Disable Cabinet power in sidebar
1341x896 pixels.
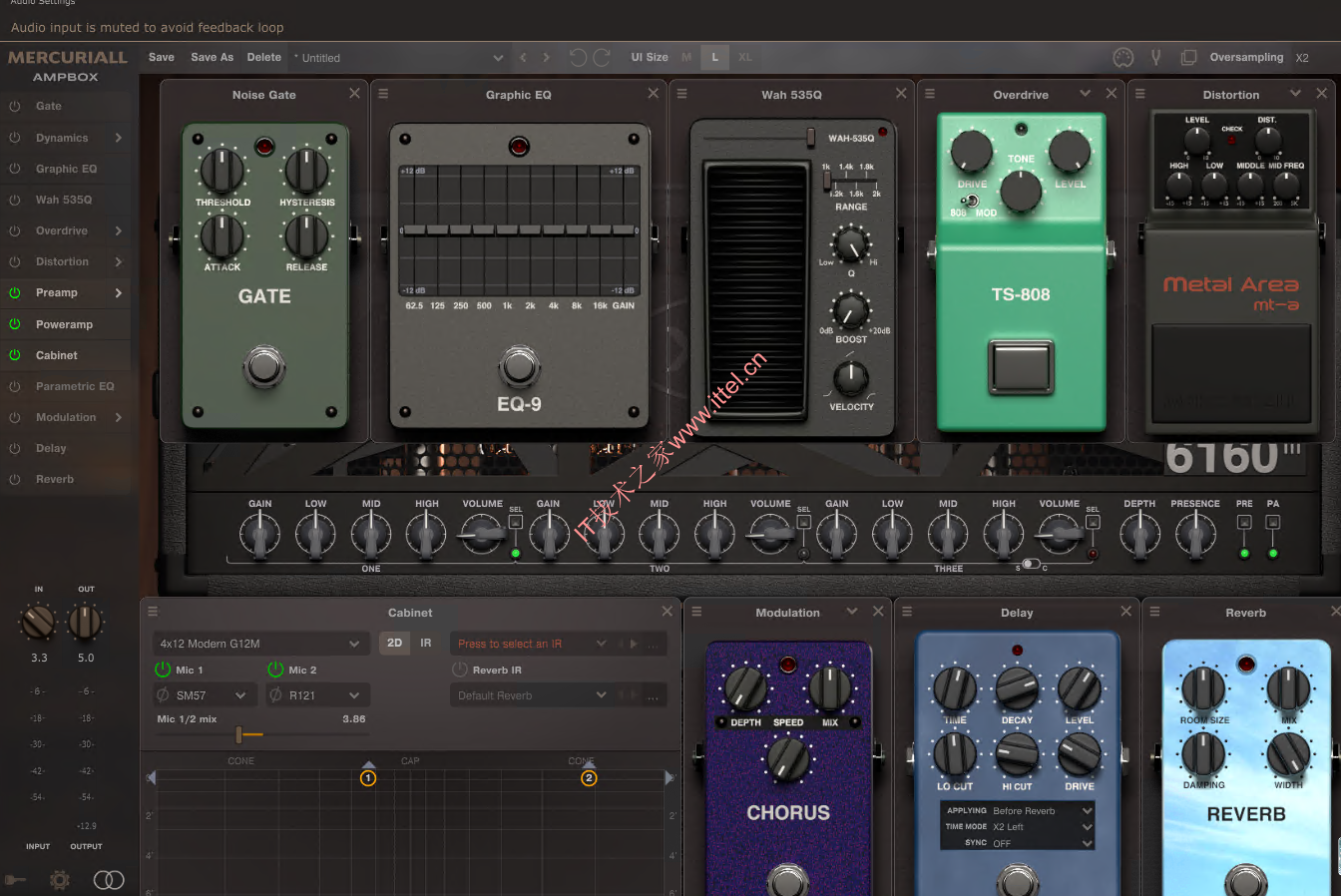(15, 355)
